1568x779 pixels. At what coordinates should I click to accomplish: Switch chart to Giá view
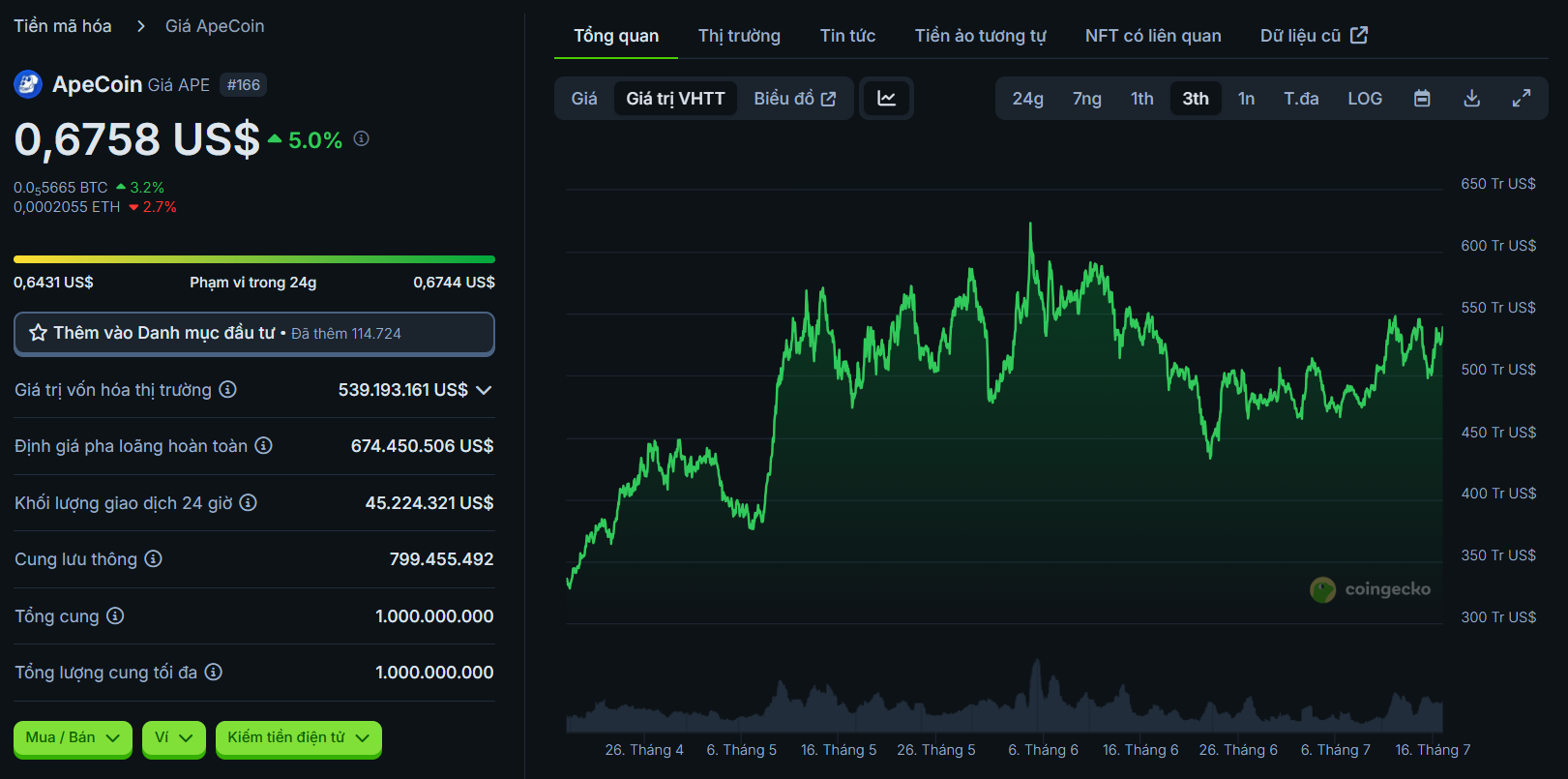(584, 99)
